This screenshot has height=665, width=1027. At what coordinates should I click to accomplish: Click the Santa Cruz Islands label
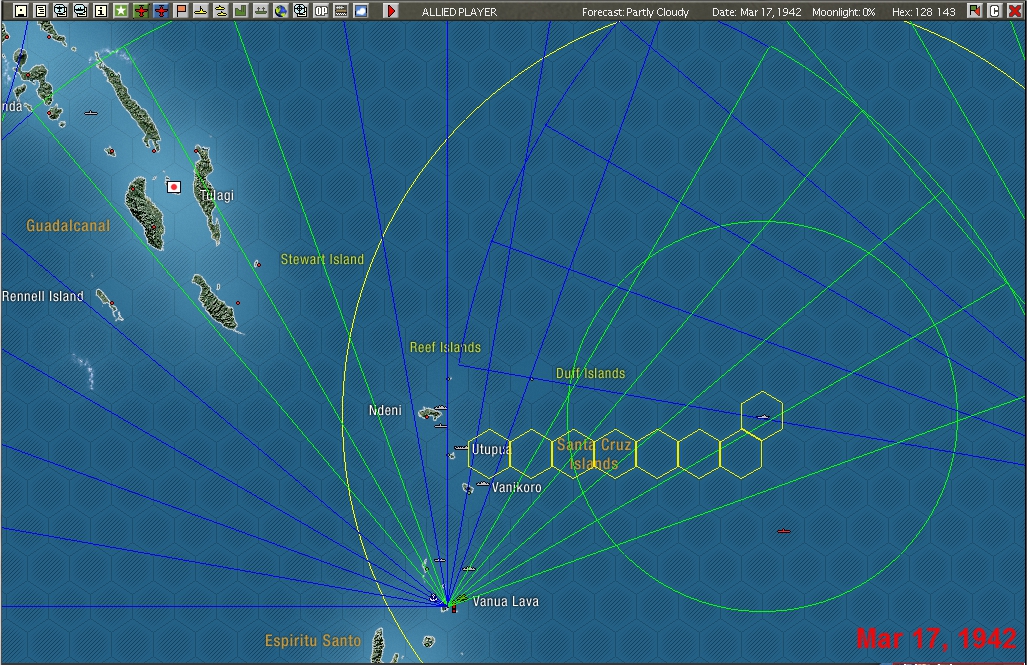point(594,454)
